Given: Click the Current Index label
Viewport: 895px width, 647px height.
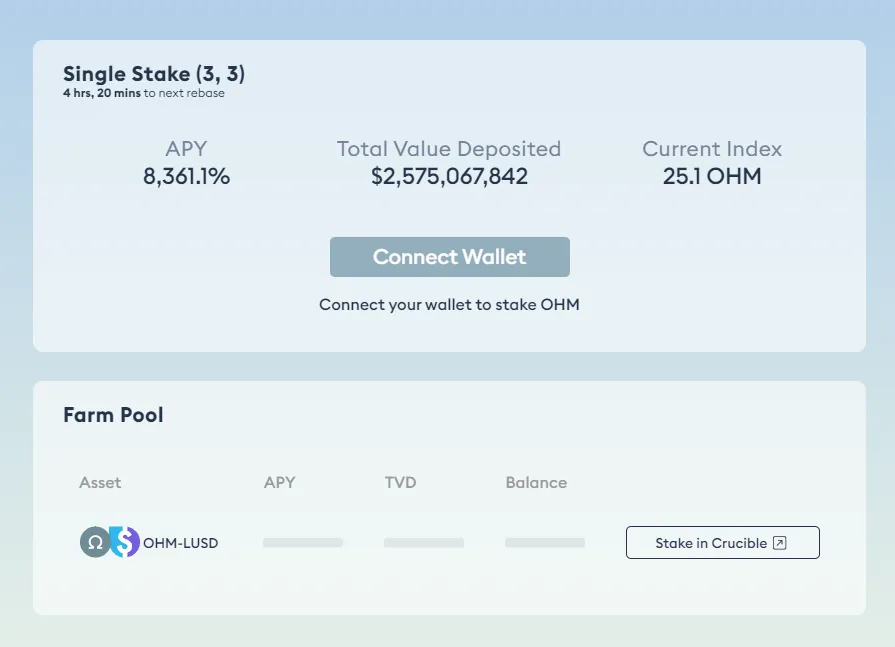Looking at the screenshot, I should 712,149.
